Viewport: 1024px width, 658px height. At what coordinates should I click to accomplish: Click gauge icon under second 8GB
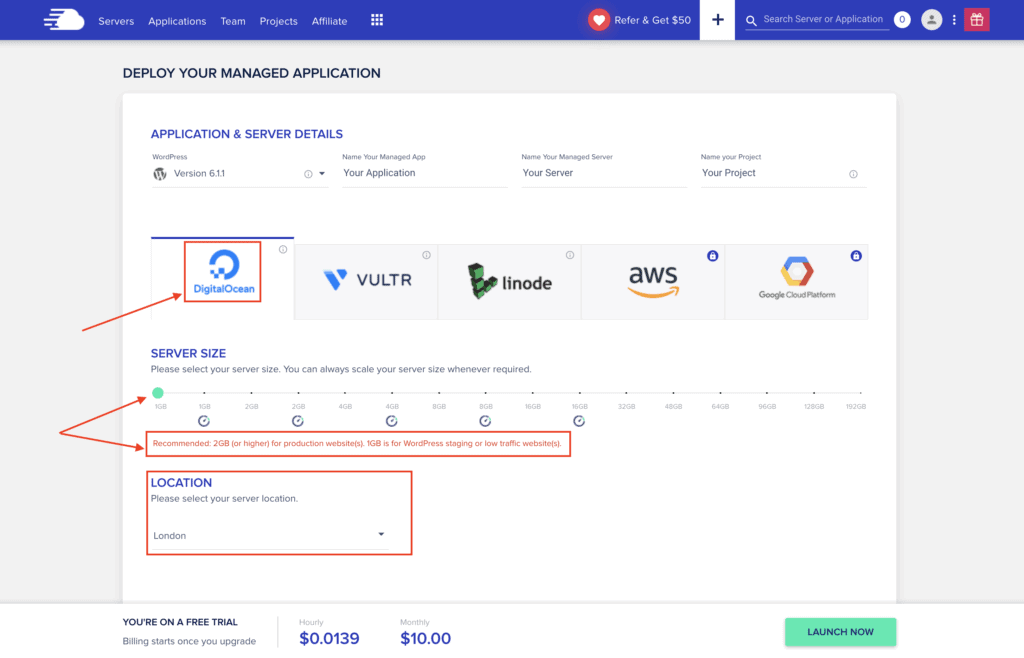tap(485, 421)
